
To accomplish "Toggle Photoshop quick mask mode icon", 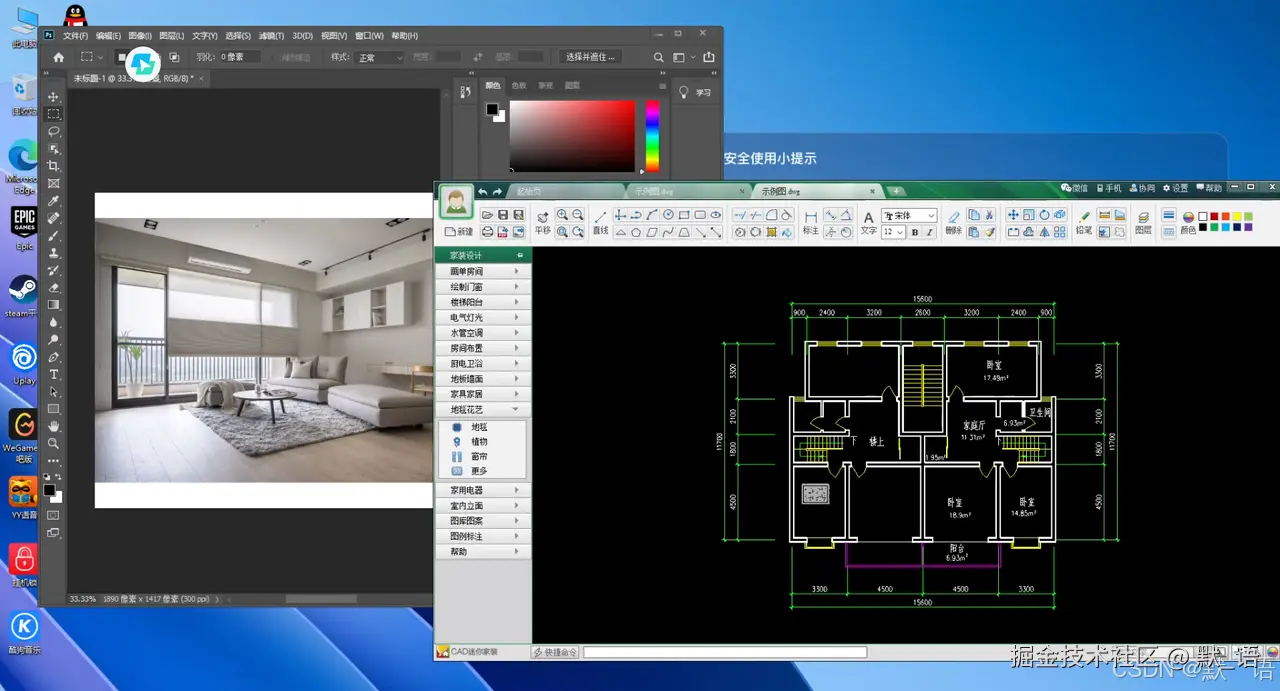I will click(x=54, y=515).
